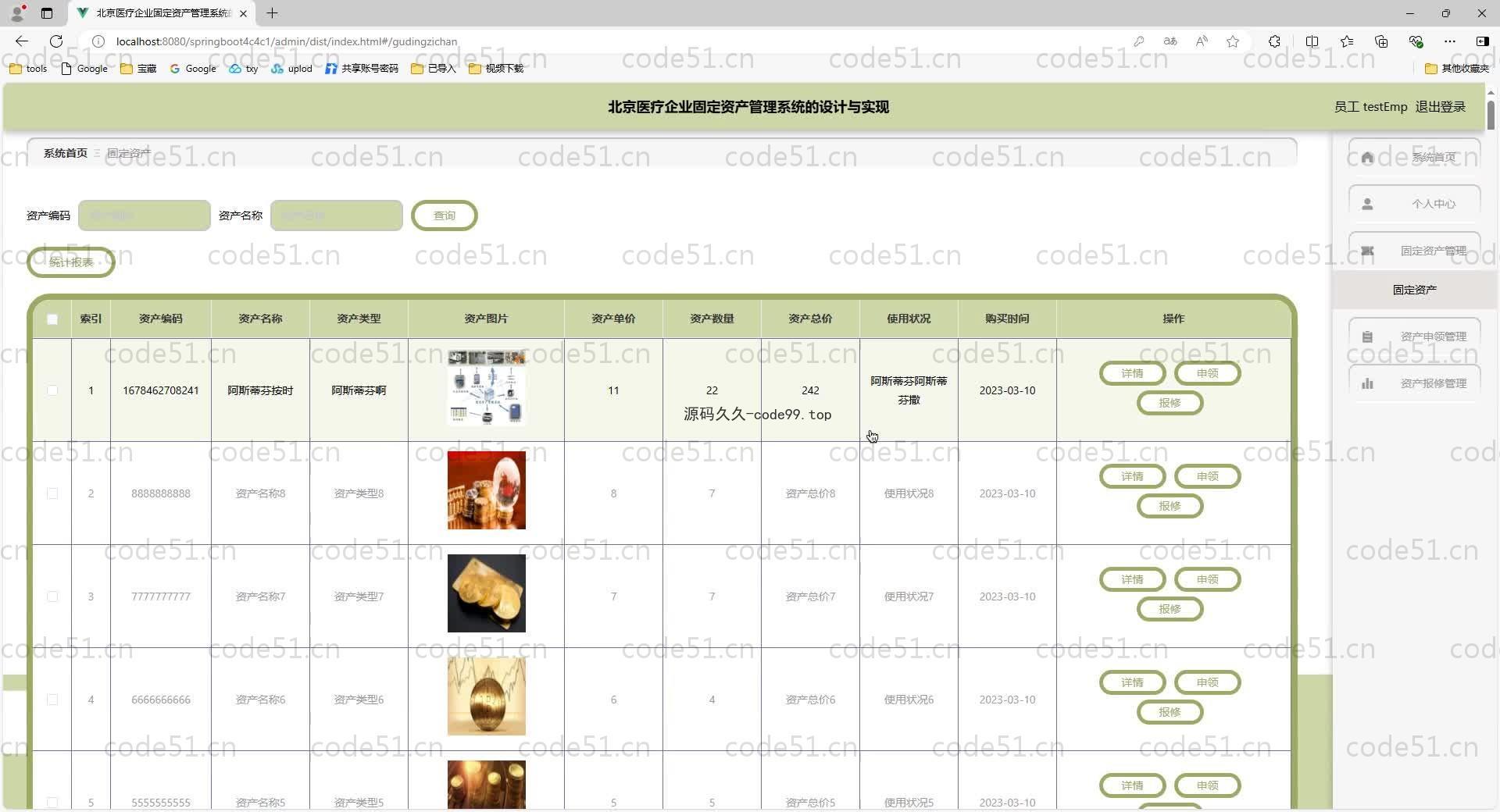Open bitcoin image of 资产名称6
The height and width of the screenshot is (812, 1500).
(487, 696)
